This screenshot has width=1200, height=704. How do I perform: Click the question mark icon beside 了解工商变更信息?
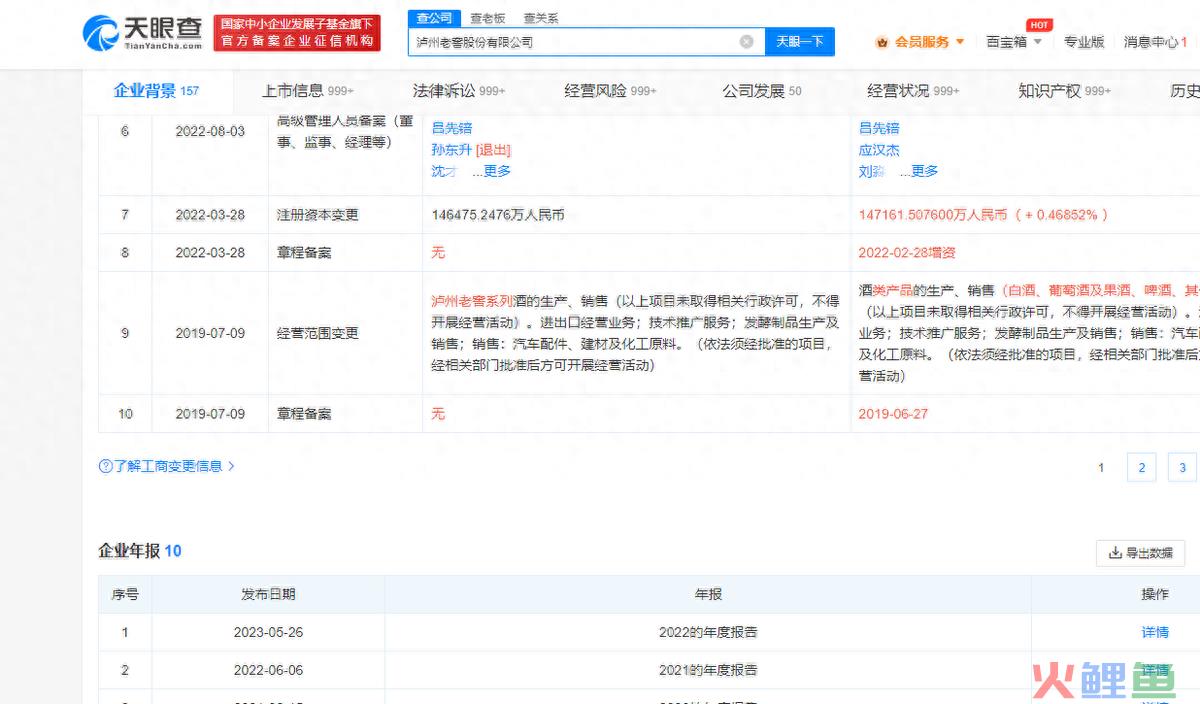pyautogui.click(x=105, y=466)
